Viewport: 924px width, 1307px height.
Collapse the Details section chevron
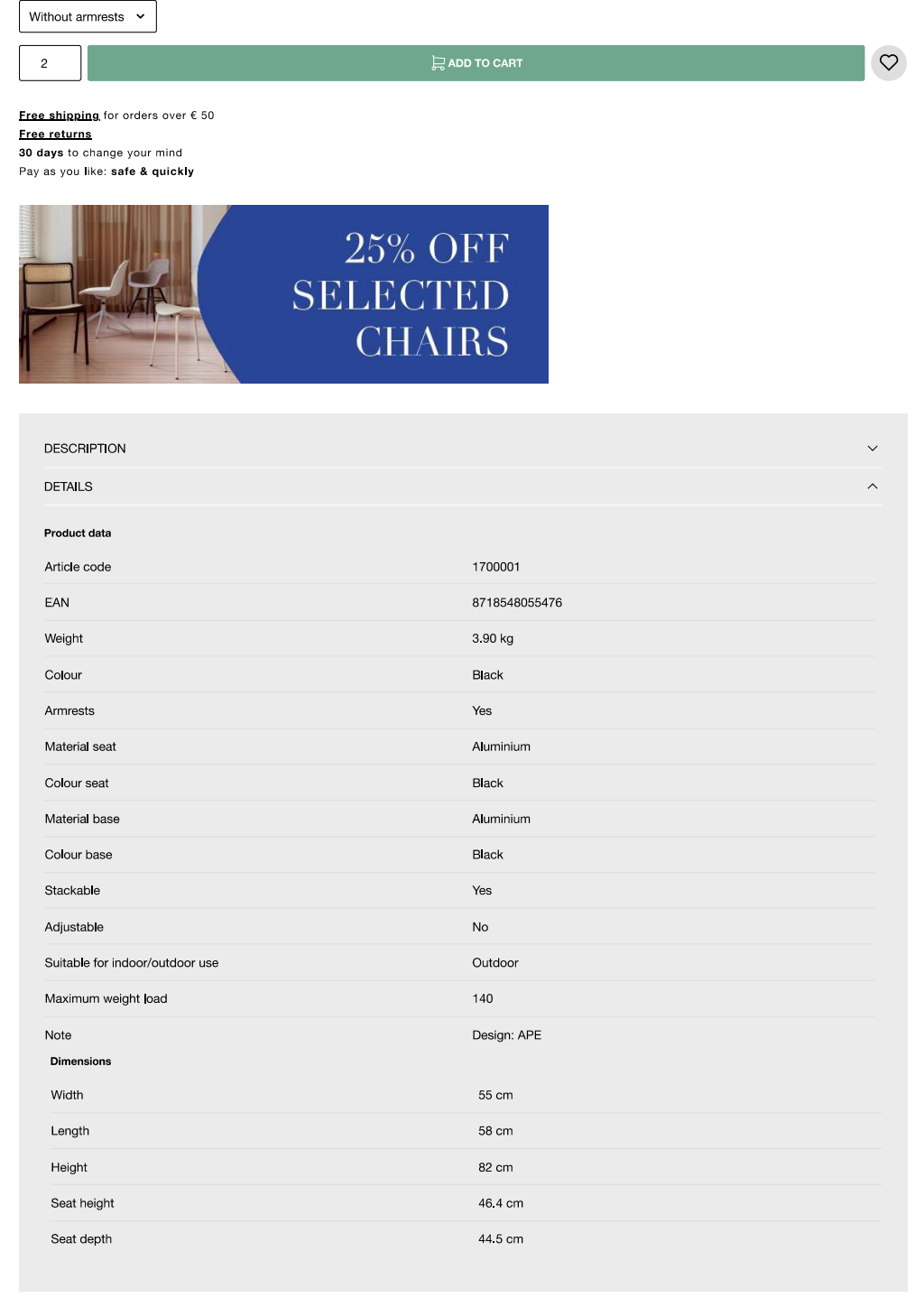coord(872,487)
